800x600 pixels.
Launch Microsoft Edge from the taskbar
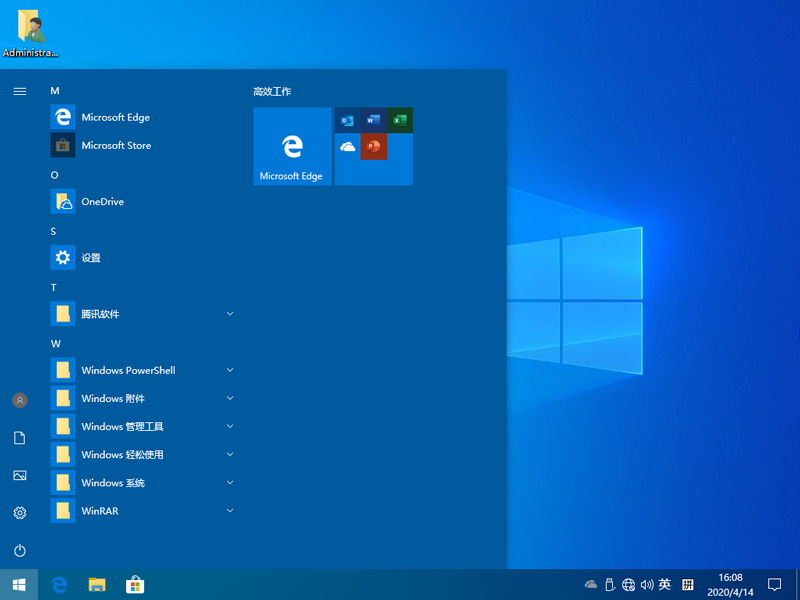59,584
